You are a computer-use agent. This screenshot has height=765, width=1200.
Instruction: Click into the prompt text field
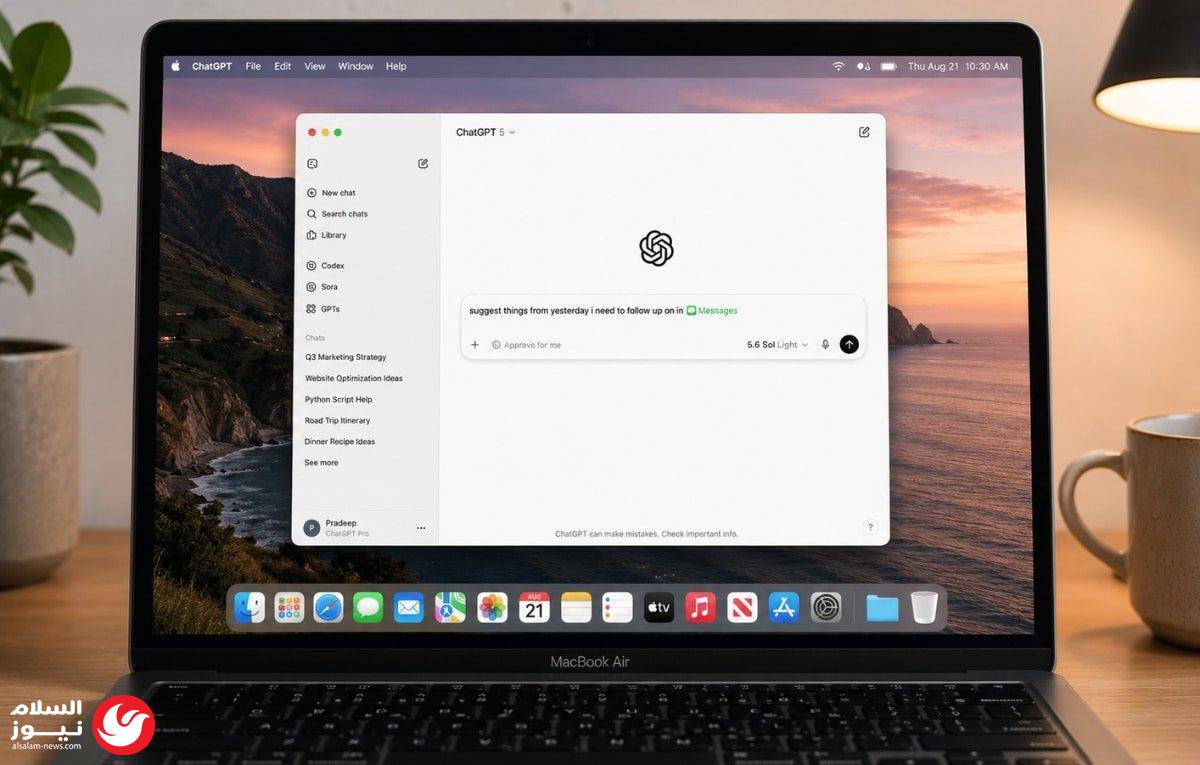pyautogui.click(x=662, y=311)
